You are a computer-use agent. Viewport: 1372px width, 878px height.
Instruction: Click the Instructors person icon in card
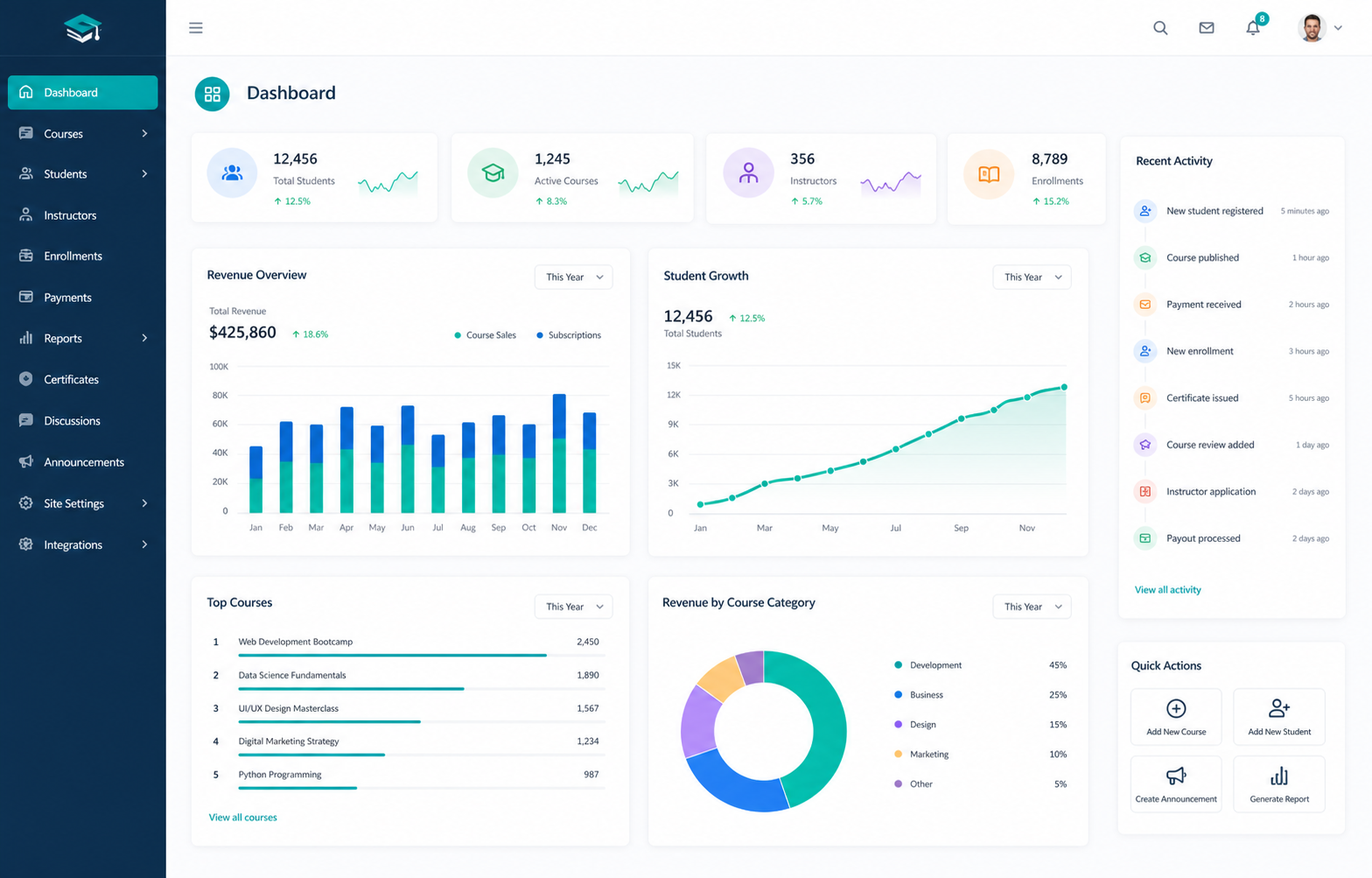[748, 173]
